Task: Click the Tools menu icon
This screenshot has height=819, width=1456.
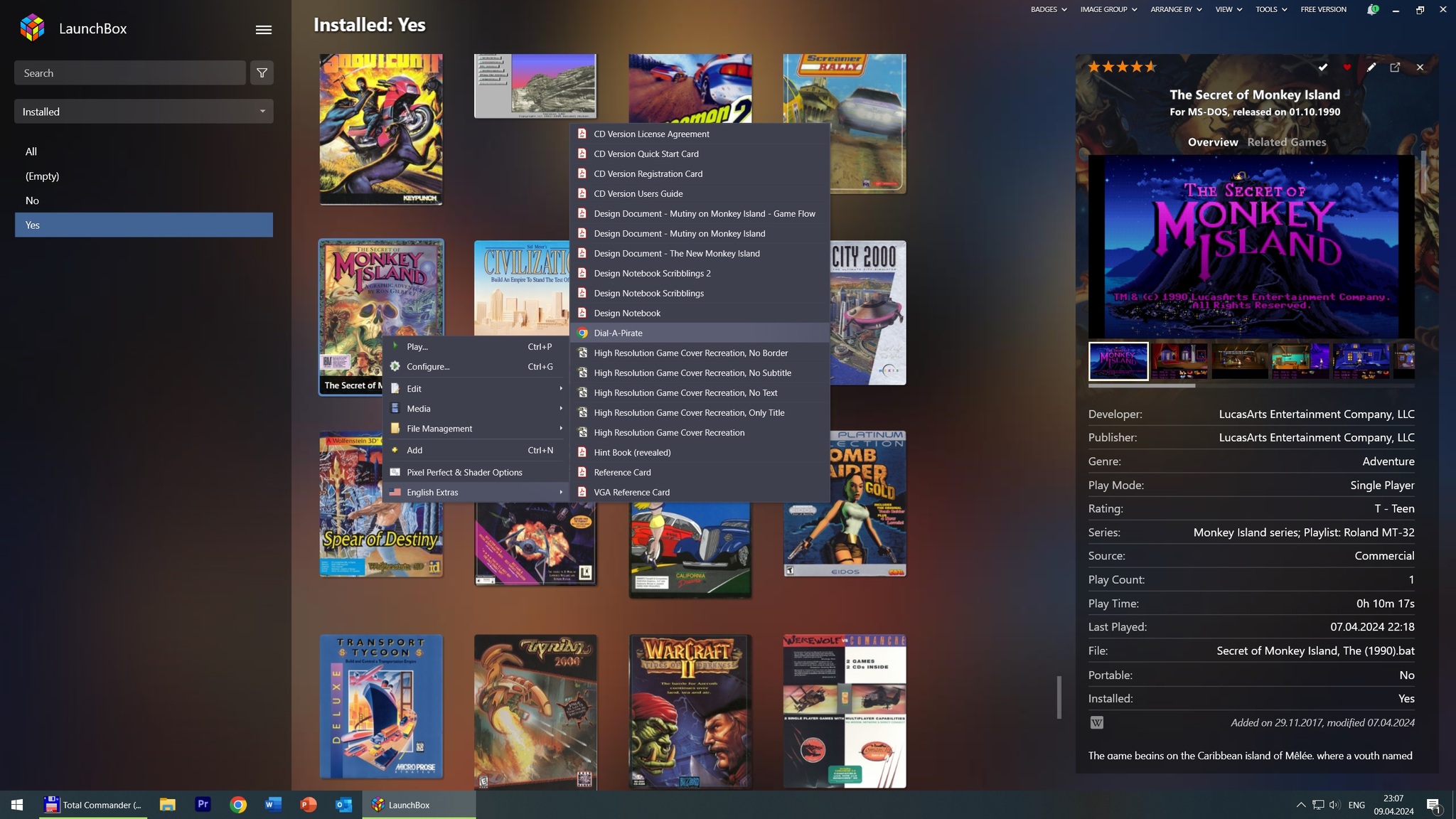Action: 1270,10
